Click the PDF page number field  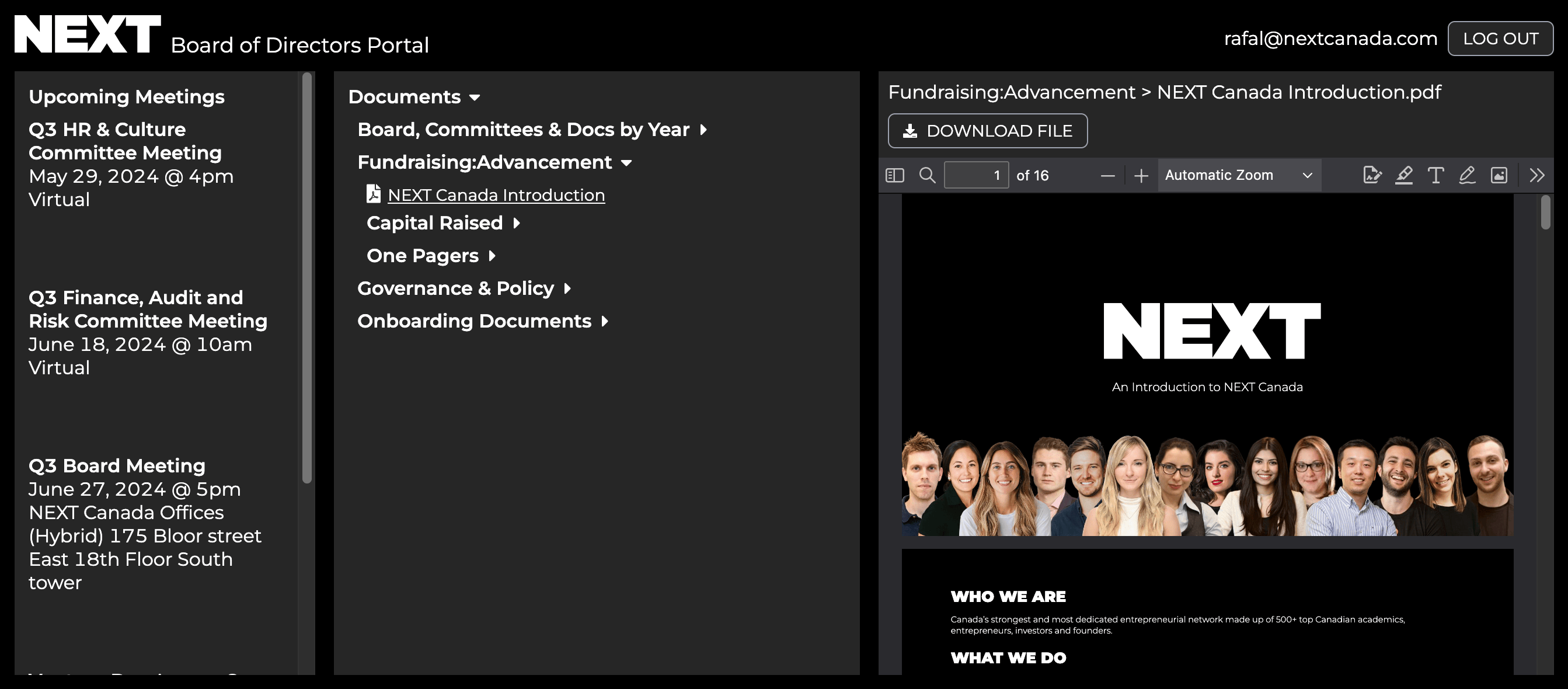tap(975, 176)
